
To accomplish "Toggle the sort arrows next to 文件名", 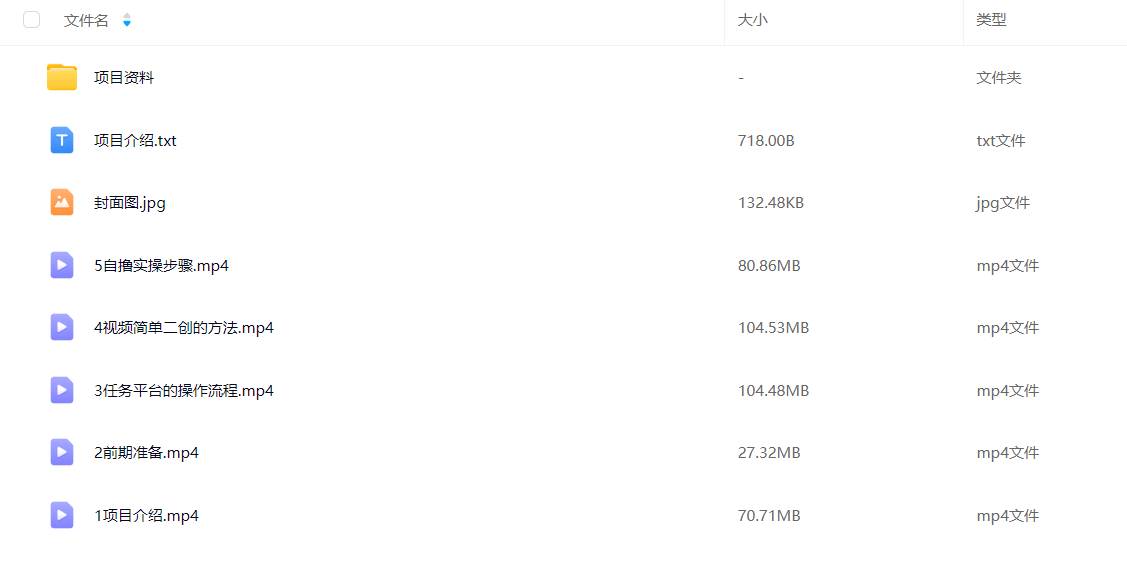I will 127,20.
